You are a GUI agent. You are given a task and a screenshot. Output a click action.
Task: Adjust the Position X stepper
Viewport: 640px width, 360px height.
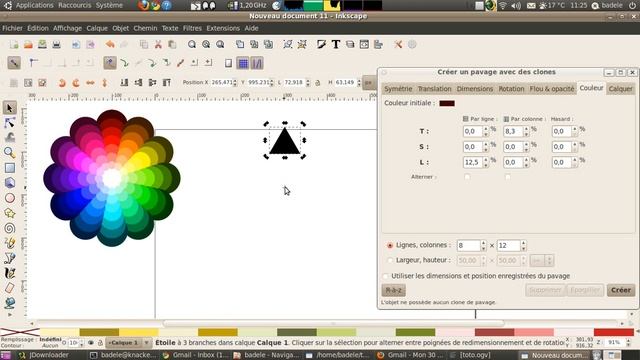click(235, 83)
